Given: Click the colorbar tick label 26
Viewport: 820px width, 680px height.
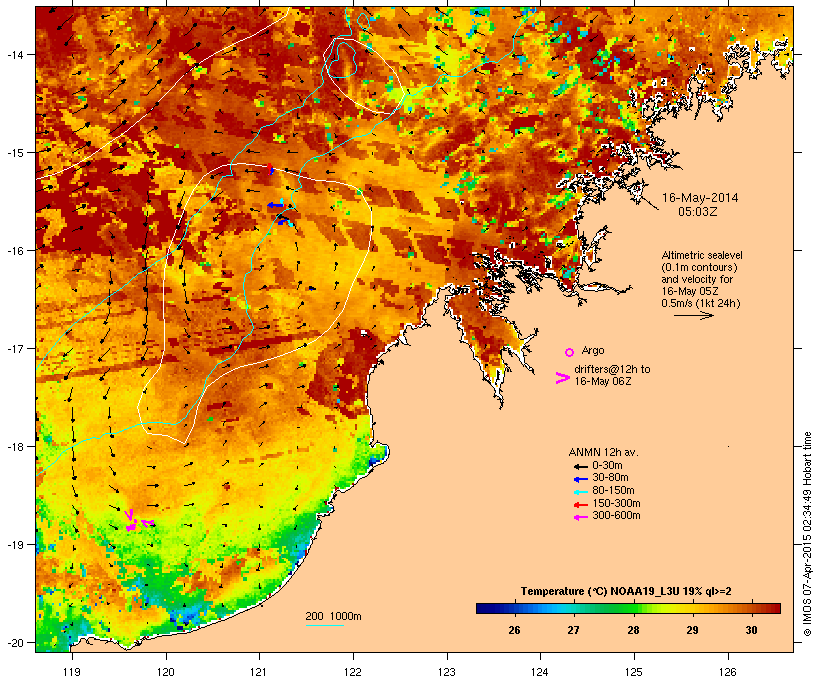Looking at the screenshot, I should (514, 630).
